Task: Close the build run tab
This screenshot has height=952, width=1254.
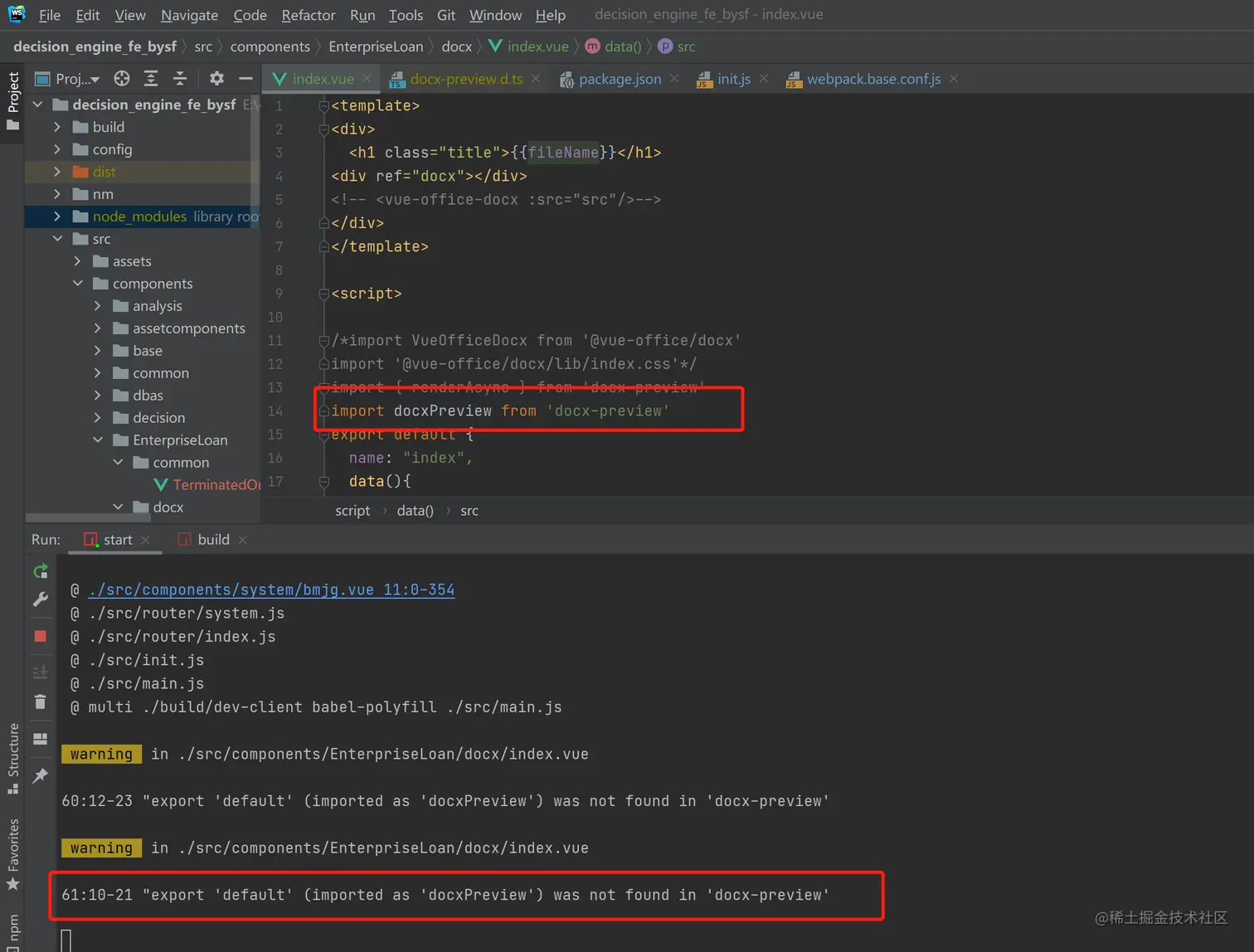Action: [x=243, y=540]
